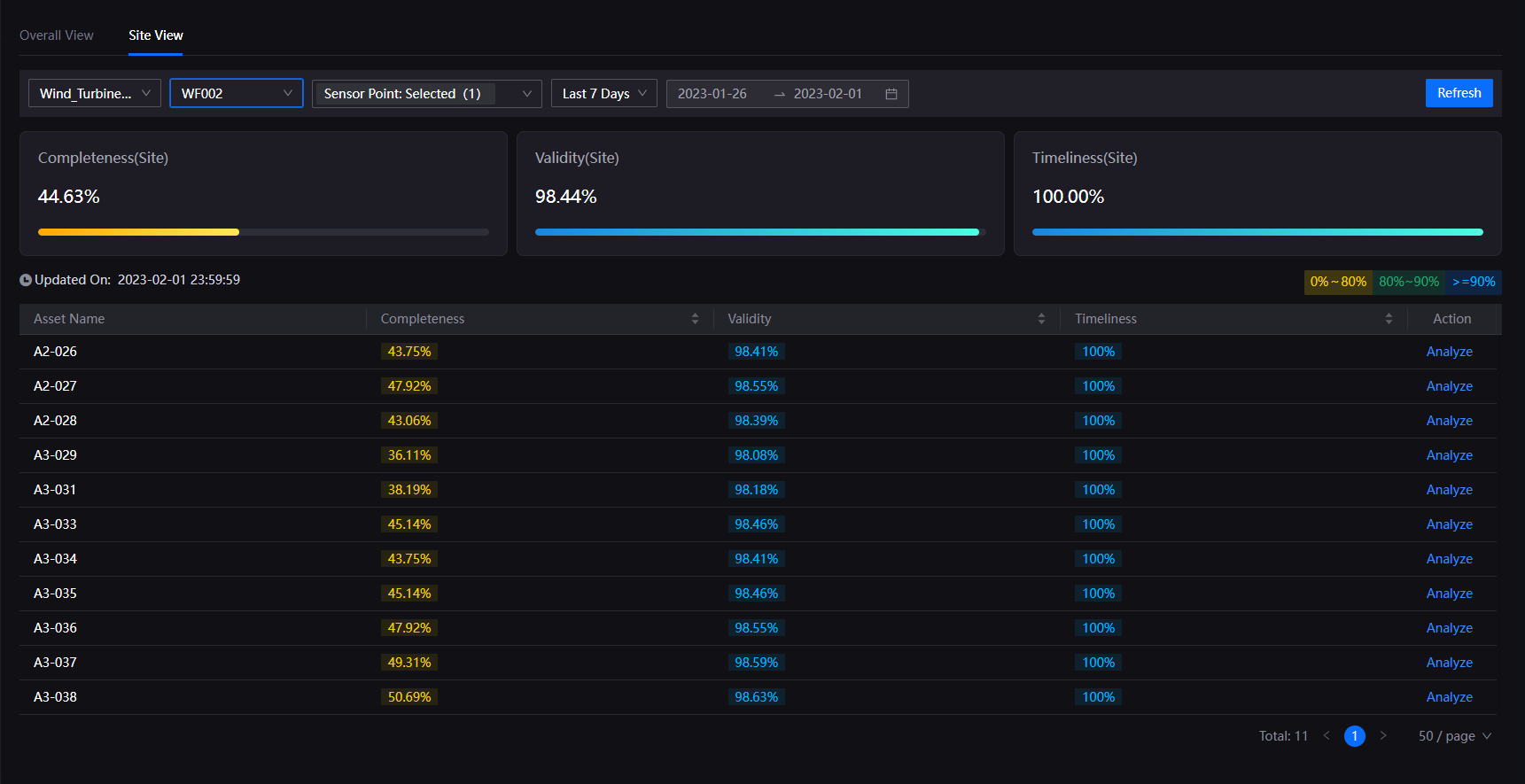Switch to the Overall View tab
The image size is (1525, 784).
pyautogui.click(x=57, y=35)
